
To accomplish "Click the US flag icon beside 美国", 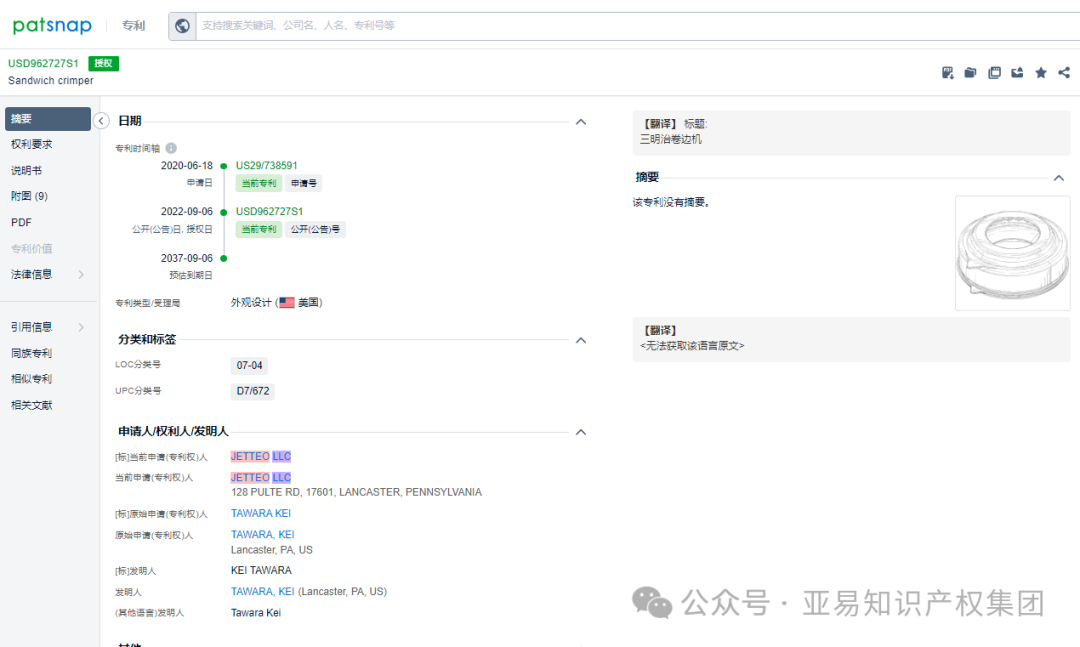I will click(x=287, y=302).
